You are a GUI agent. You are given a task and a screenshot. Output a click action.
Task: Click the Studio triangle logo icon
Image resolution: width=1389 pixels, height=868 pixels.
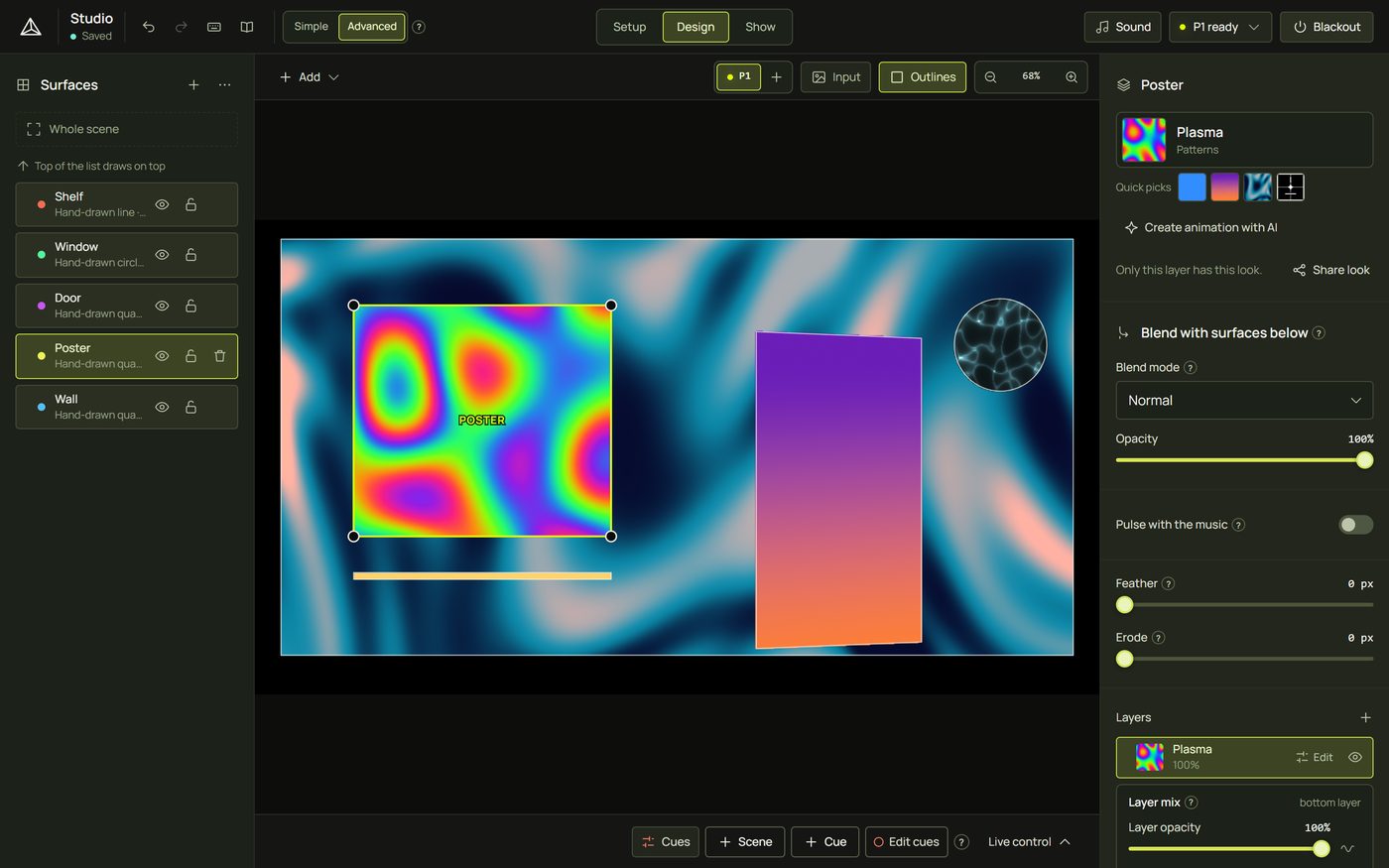point(31,27)
